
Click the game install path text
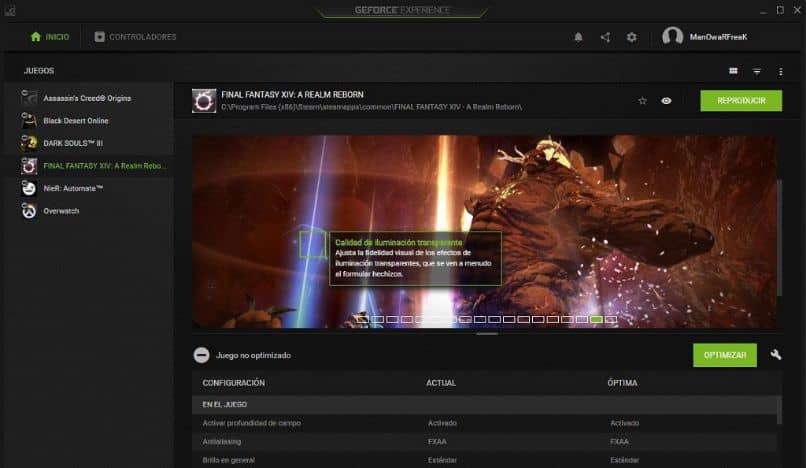(x=372, y=107)
